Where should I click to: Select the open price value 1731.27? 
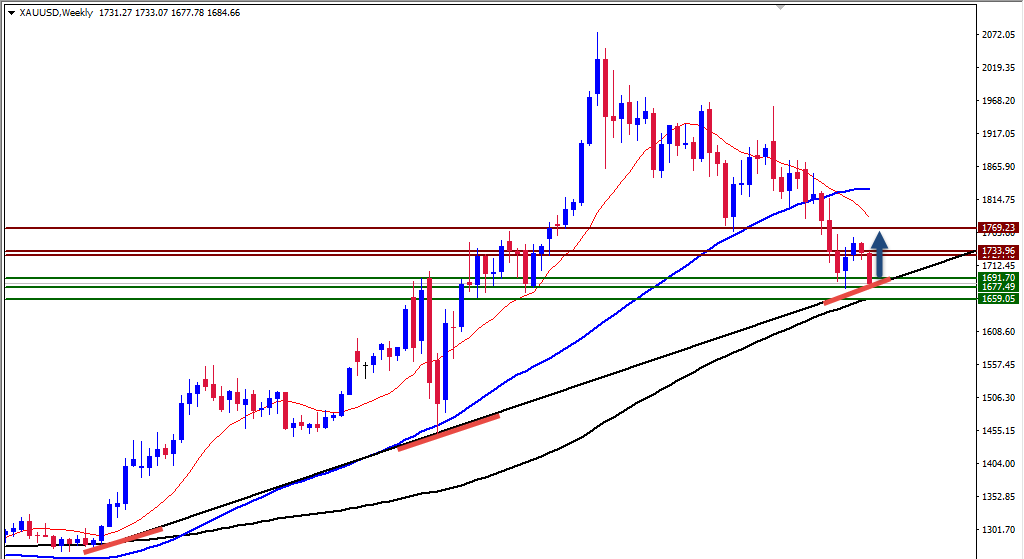pos(116,13)
